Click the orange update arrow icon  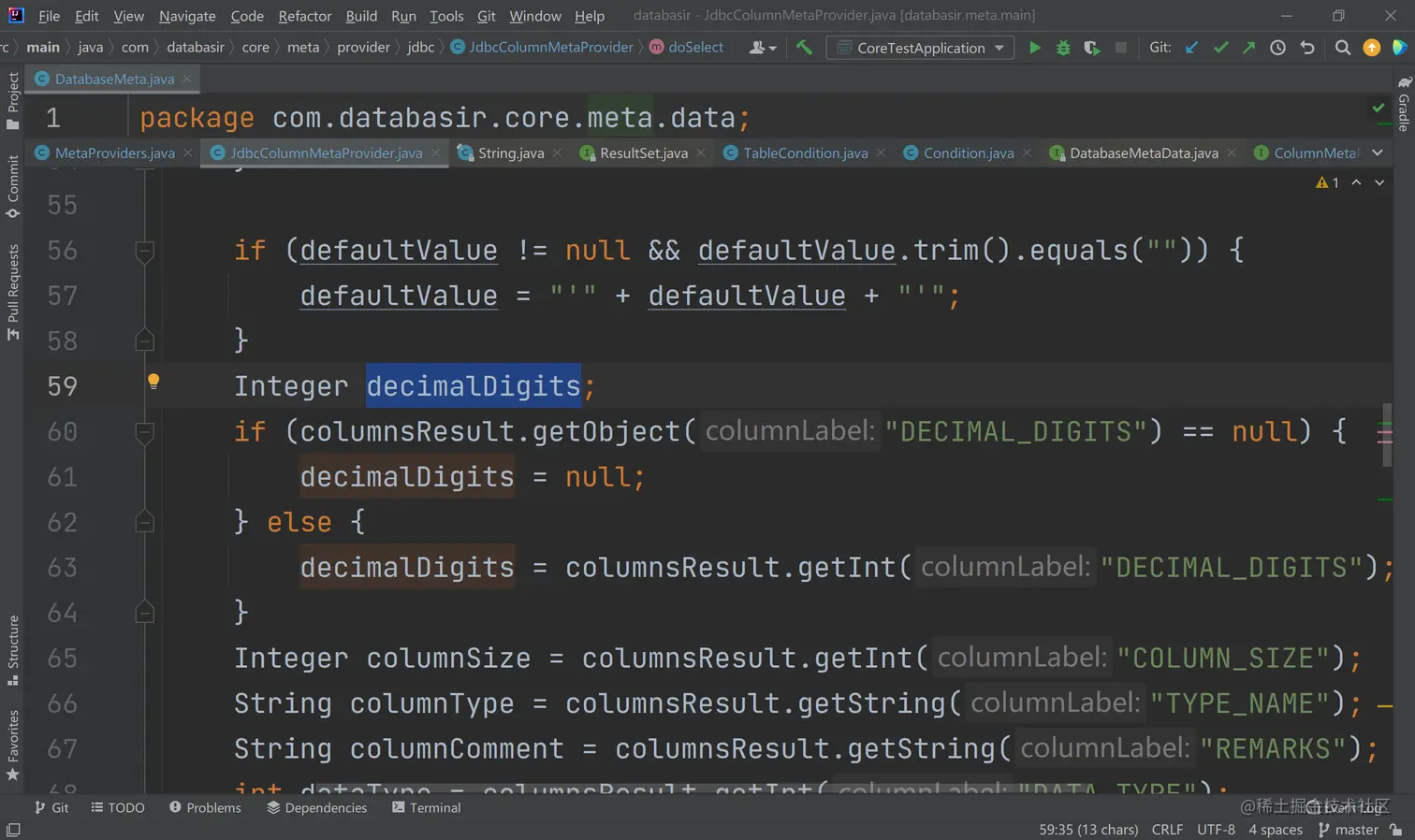[1371, 47]
